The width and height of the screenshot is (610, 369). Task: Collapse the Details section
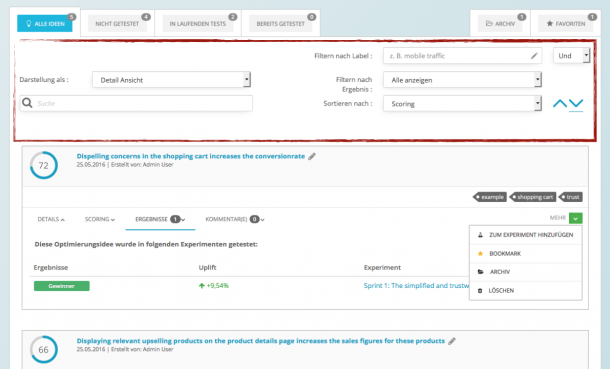51,219
